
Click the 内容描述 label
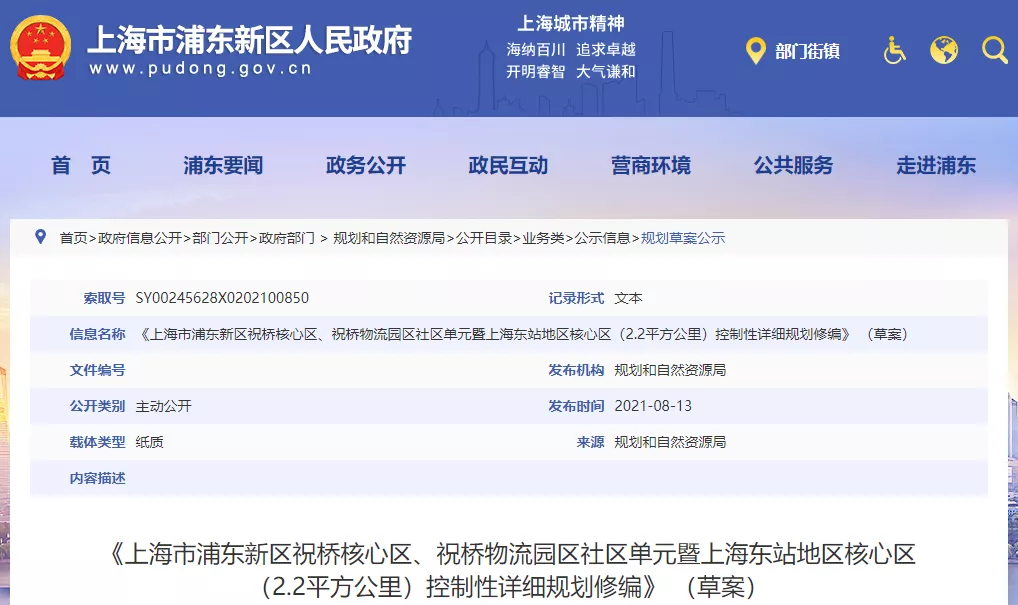tap(97, 478)
